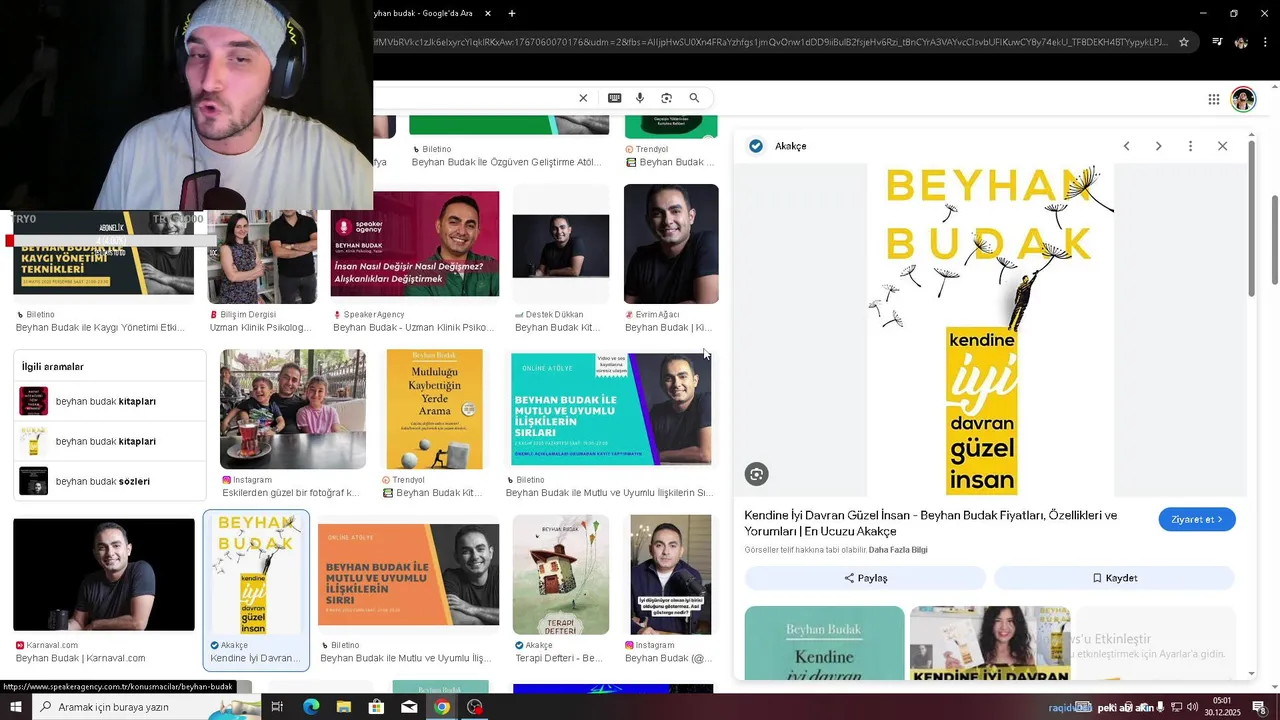Select first related search beyhan budak kitapları
Viewport: 1280px width, 720px height.
(x=110, y=401)
